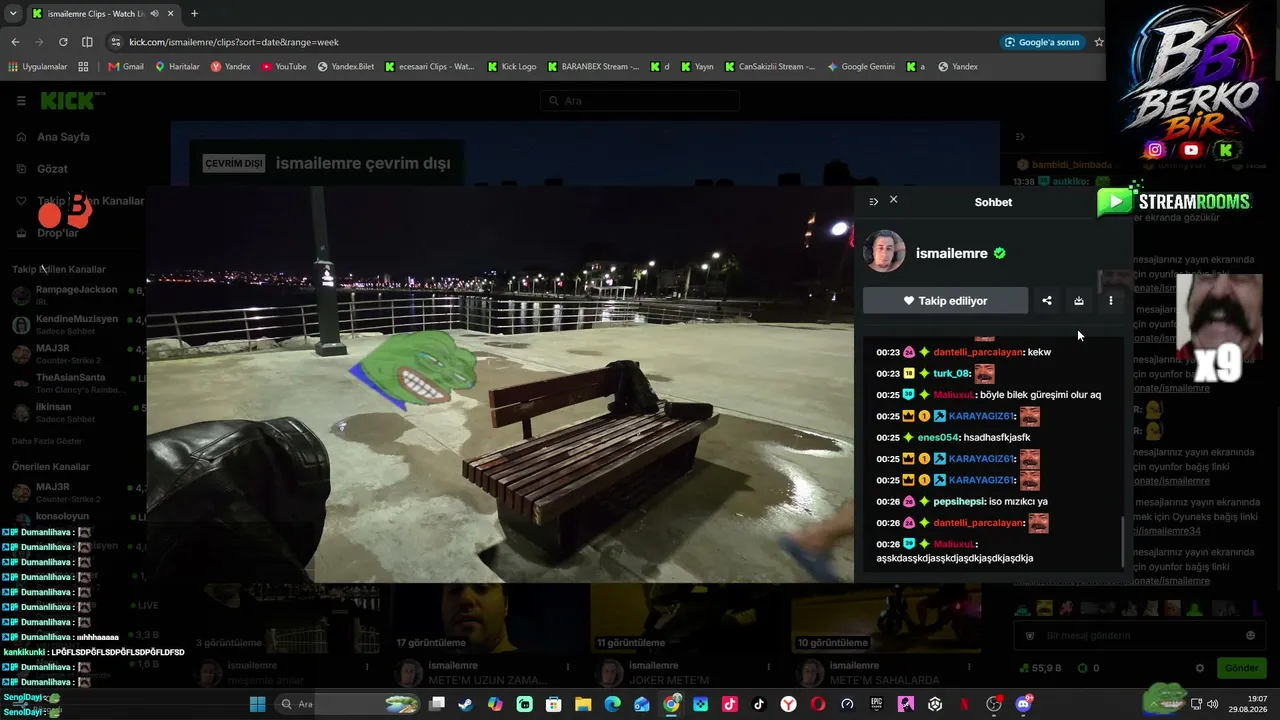Image resolution: width=1280 pixels, height=720 pixels.
Task: Open emoji picker in the background chat input
Action: click(x=1250, y=636)
